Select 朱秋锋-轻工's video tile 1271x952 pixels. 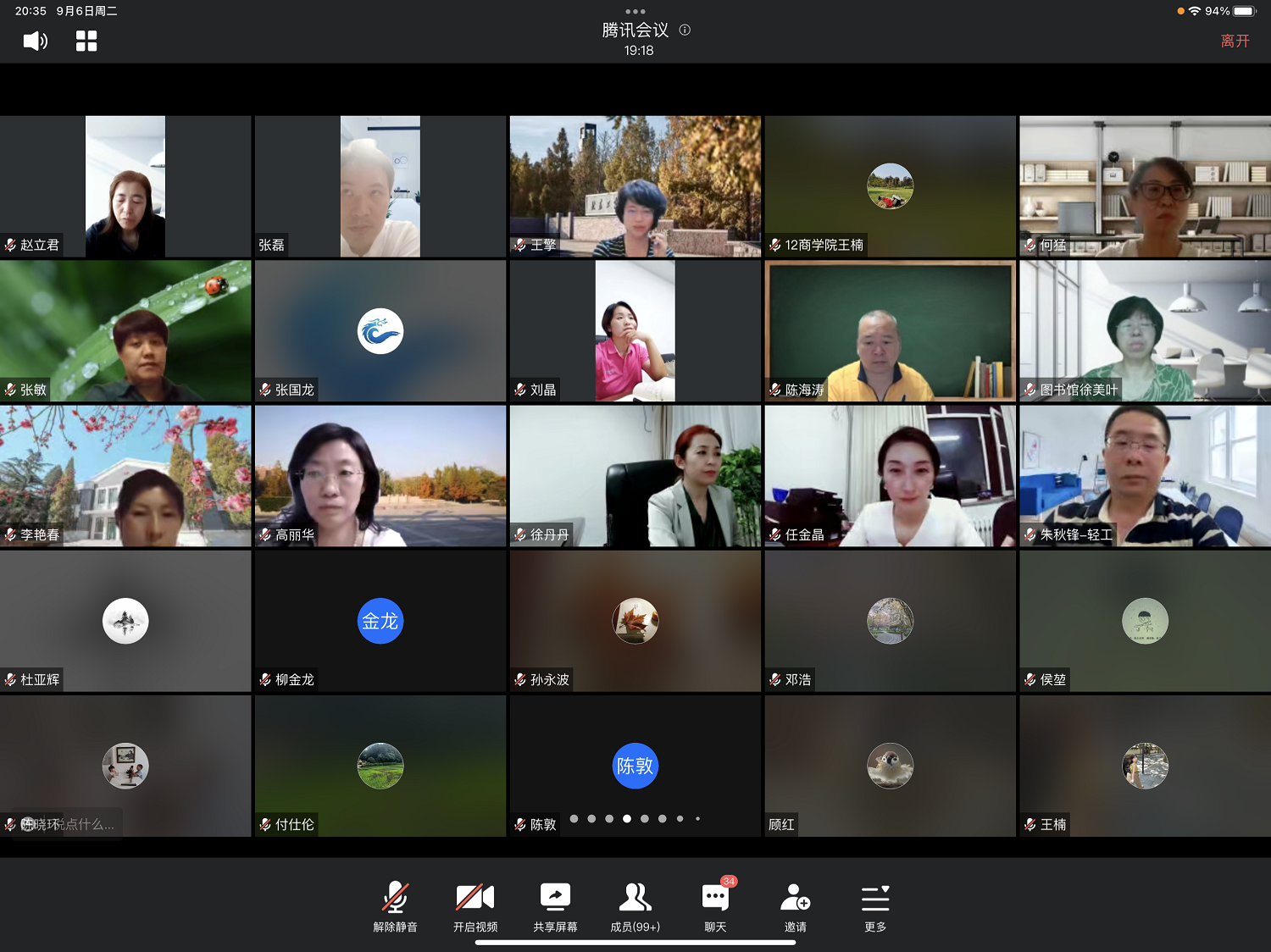point(1145,475)
